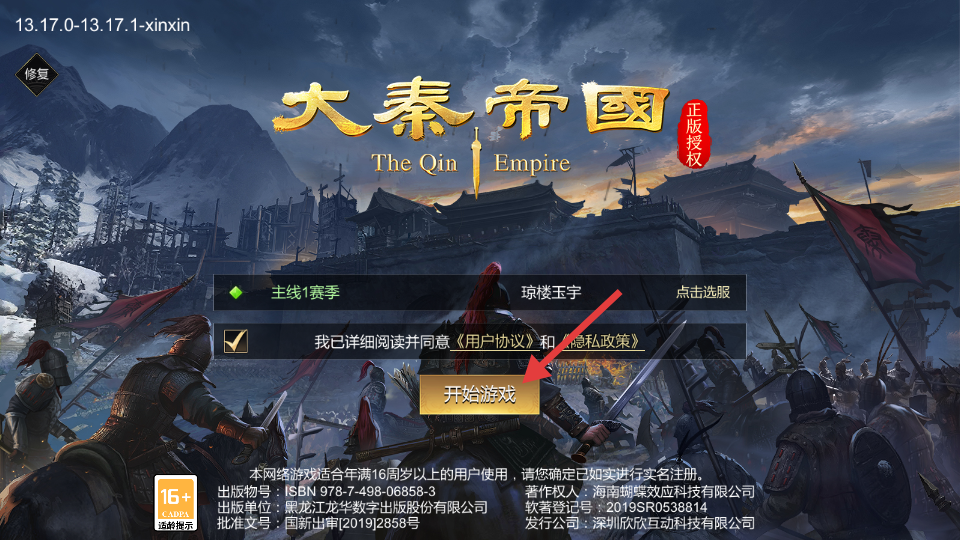960x540 pixels.
Task: Click the golden sword emblem in the logo
Action: click(475, 162)
